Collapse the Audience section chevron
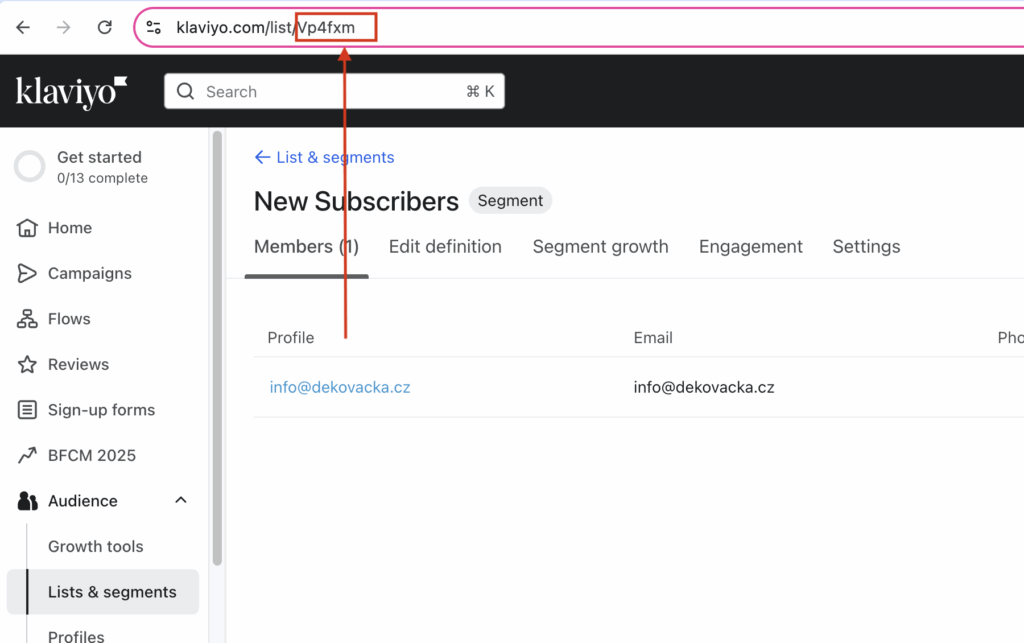Screen dimensions: 1024x643 [x=181, y=501]
